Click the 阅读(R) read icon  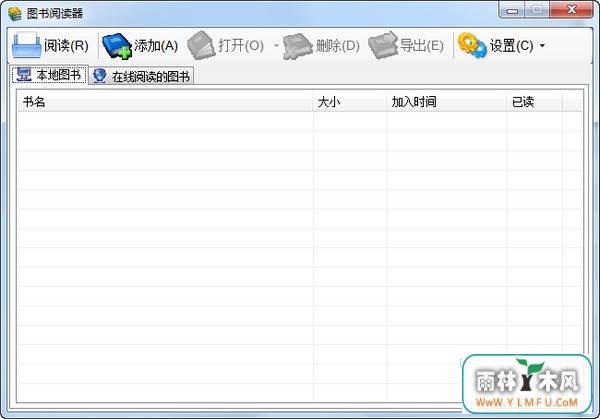pyautogui.click(x=26, y=46)
